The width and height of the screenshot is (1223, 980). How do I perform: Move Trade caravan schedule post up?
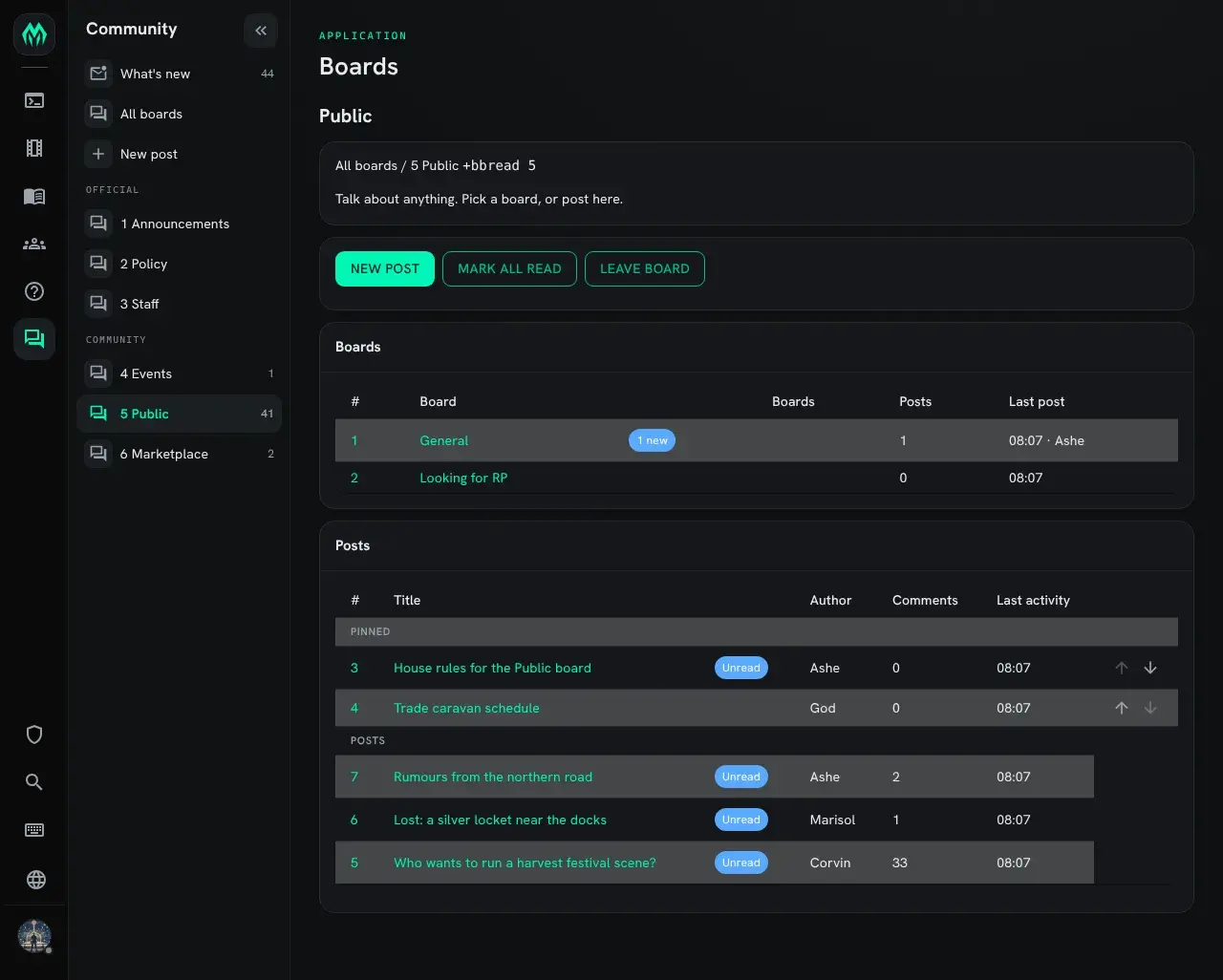tap(1122, 708)
